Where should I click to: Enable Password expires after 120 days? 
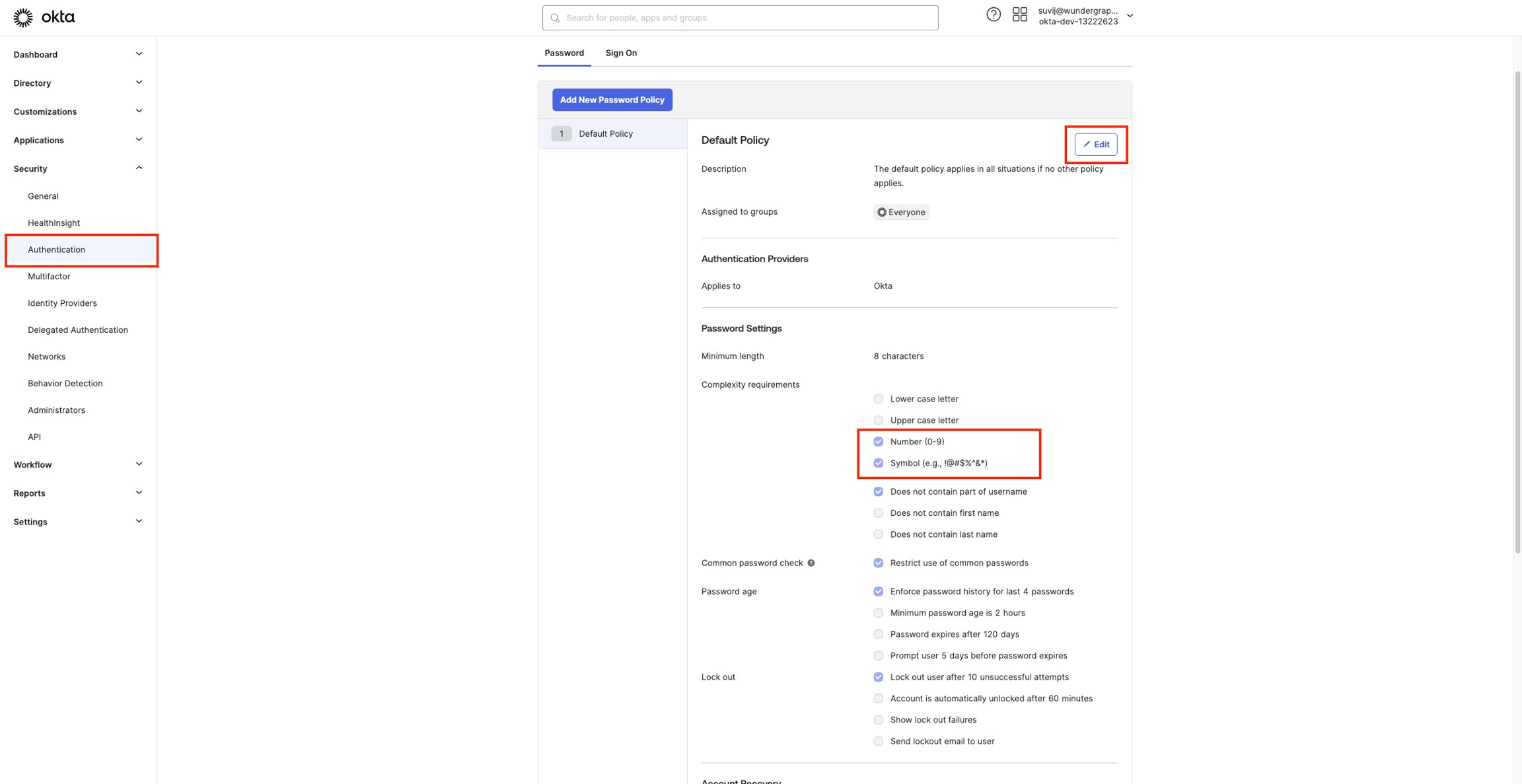[878, 634]
